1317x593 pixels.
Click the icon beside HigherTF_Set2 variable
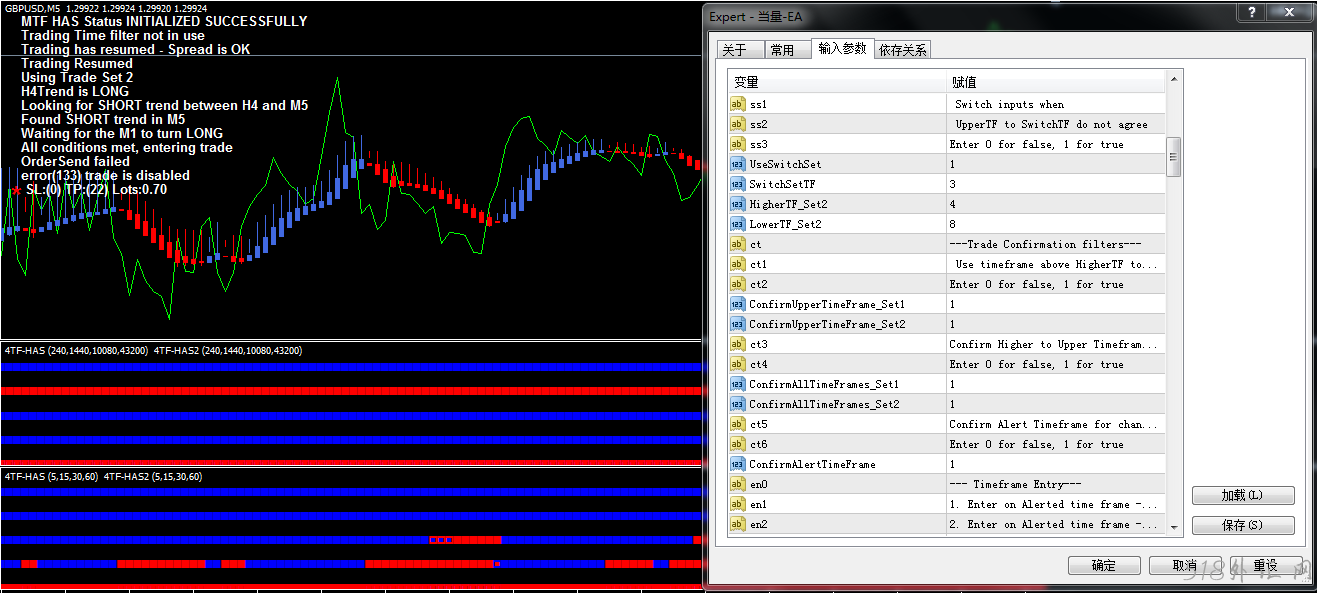coord(738,204)
